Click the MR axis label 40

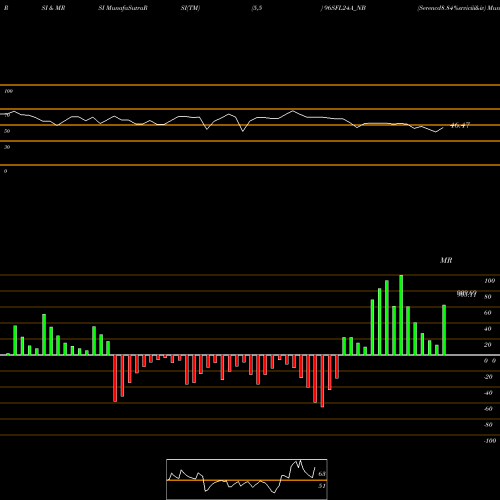pyautogui.click(x=488, y=329)
